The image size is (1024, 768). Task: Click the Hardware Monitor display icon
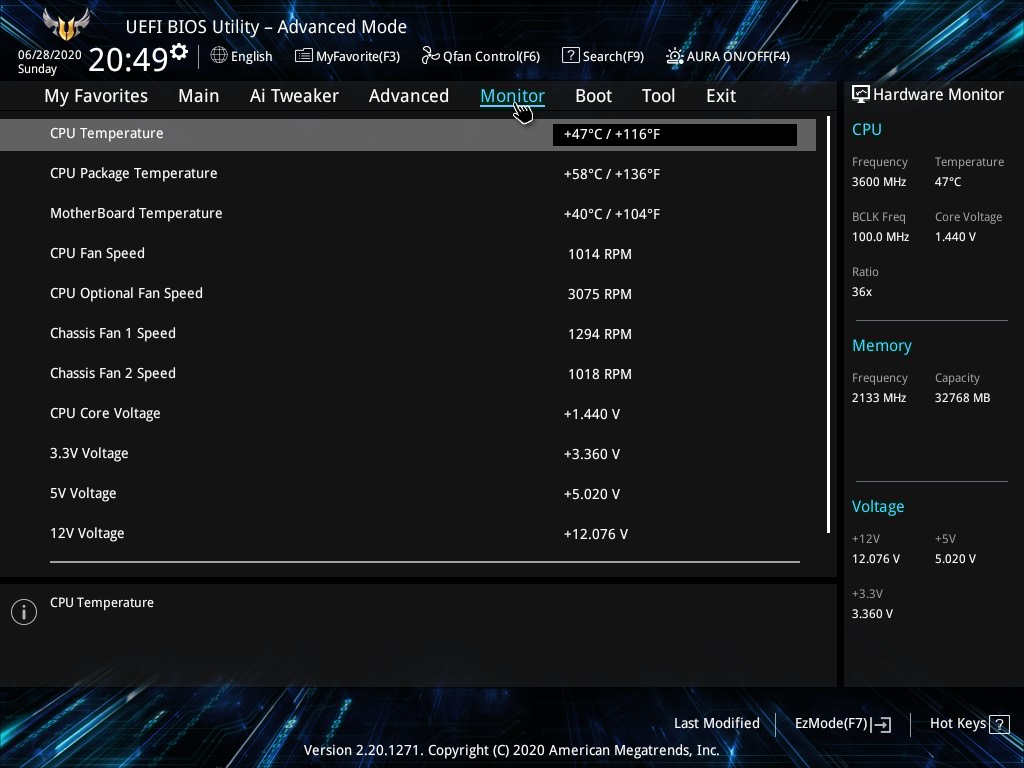click(x=860, y=94)
